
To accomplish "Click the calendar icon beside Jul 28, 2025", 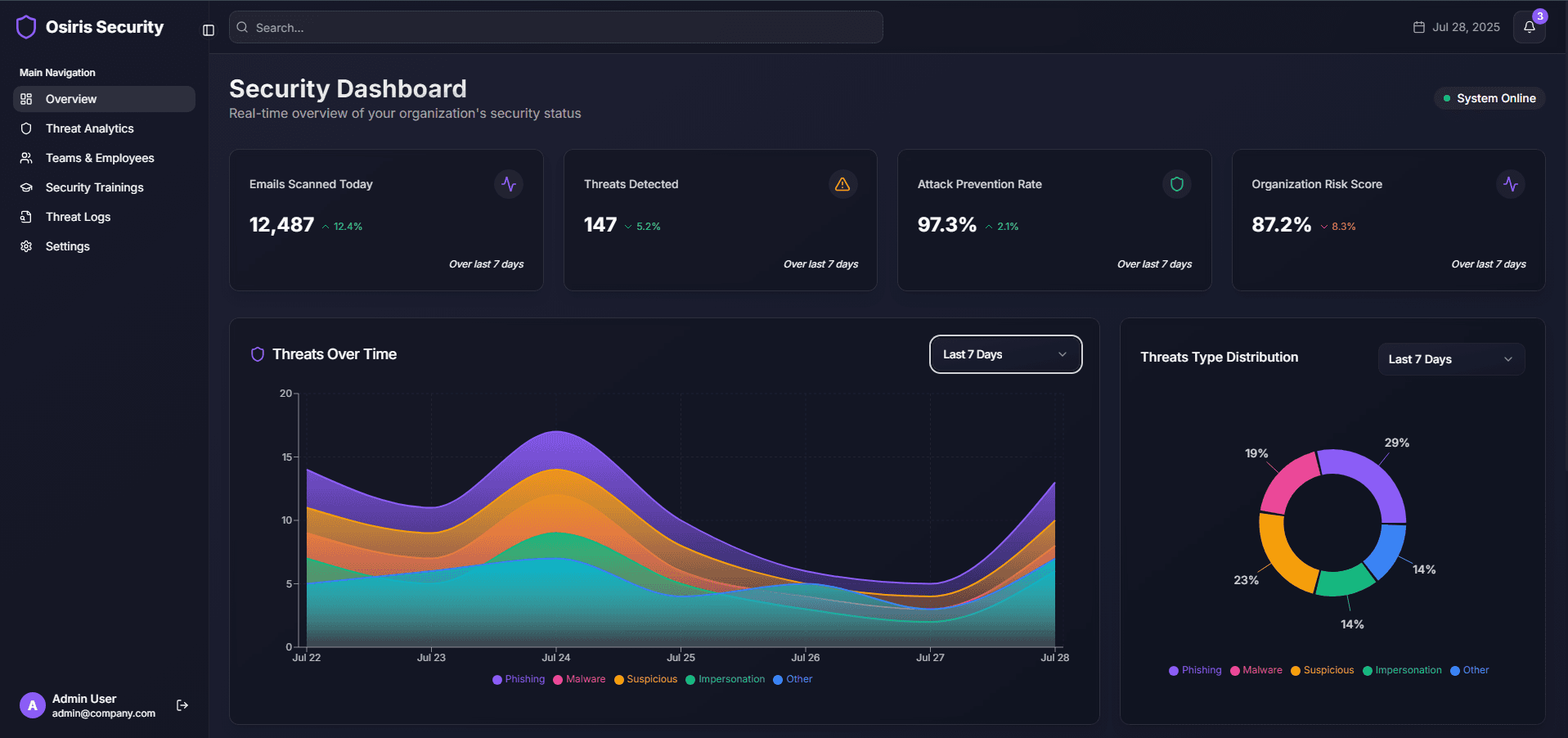I will 1419,27.
